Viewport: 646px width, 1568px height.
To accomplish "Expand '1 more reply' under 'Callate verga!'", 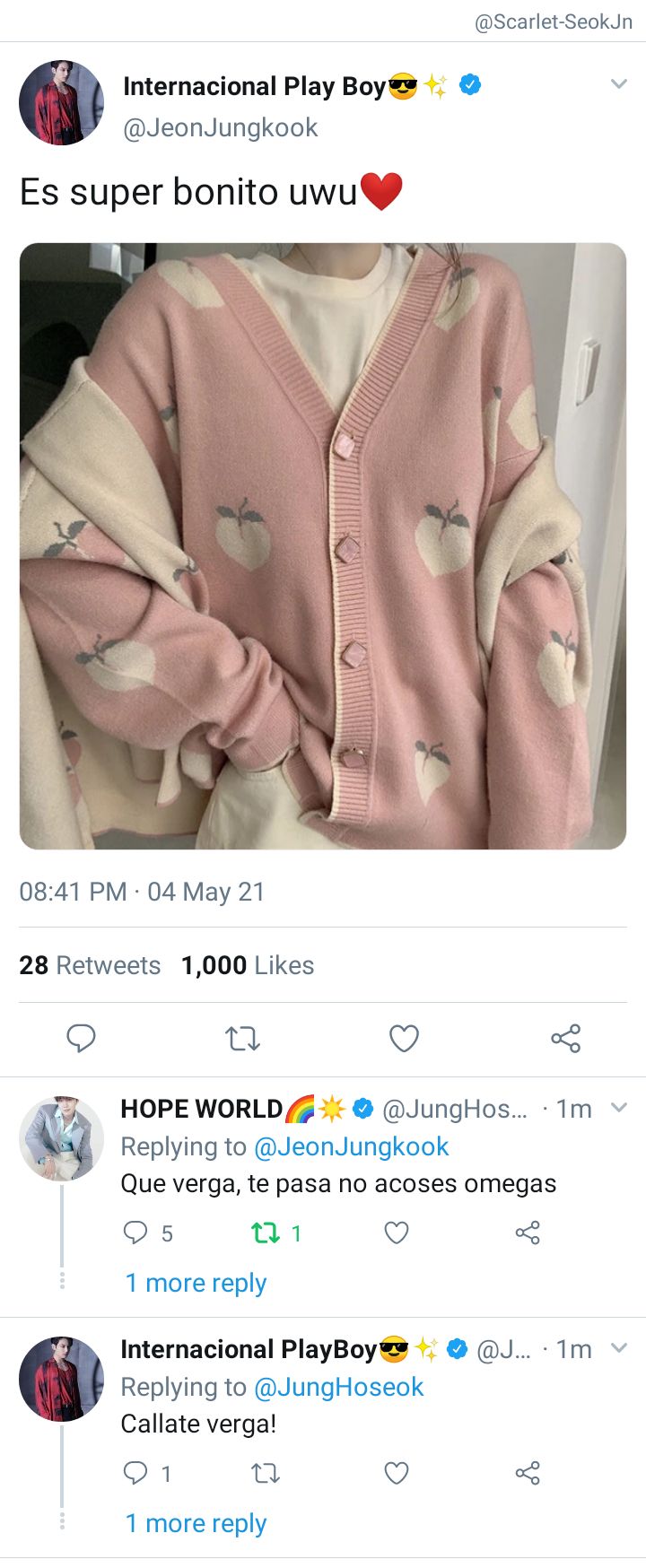I will (196, 1523).
